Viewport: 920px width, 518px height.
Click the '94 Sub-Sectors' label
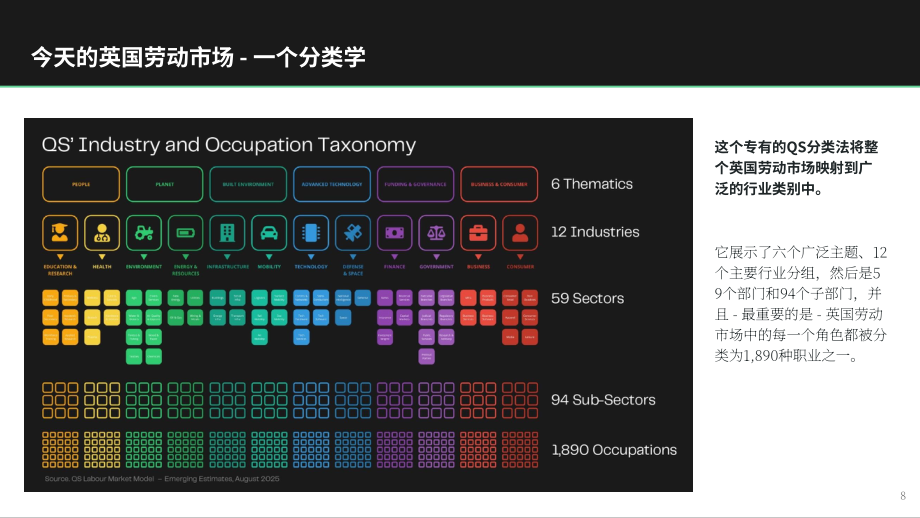[x=603, y=400]
